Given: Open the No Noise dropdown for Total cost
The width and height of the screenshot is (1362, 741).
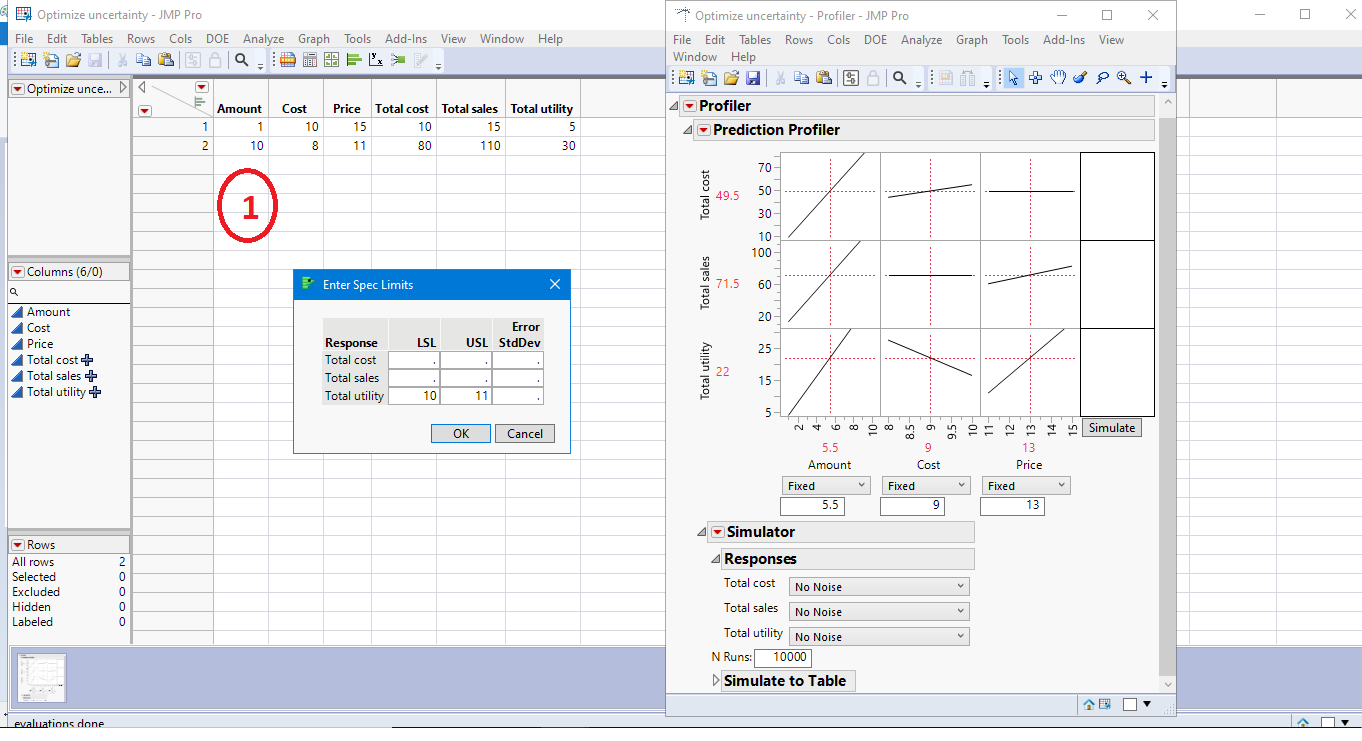Looking at the screenshot, I should tap(878, 586).
